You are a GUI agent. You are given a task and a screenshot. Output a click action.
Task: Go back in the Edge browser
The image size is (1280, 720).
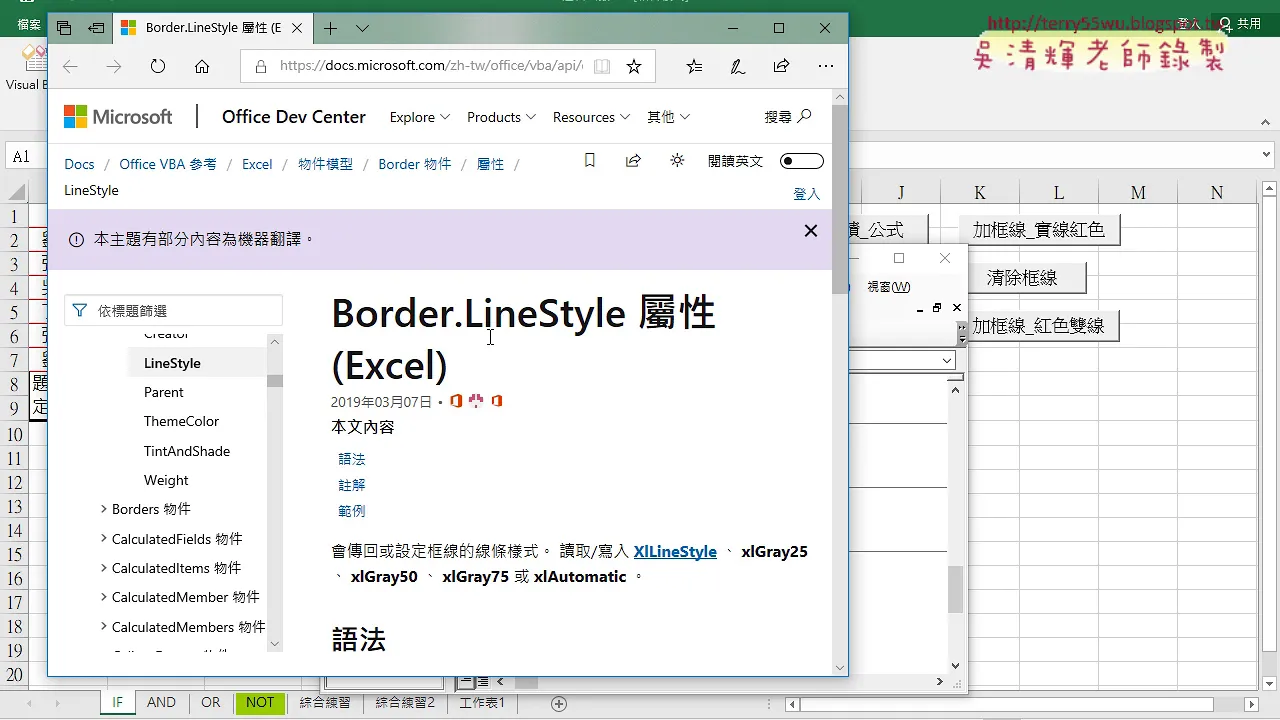pyautogui.click(x=70, y=67)
